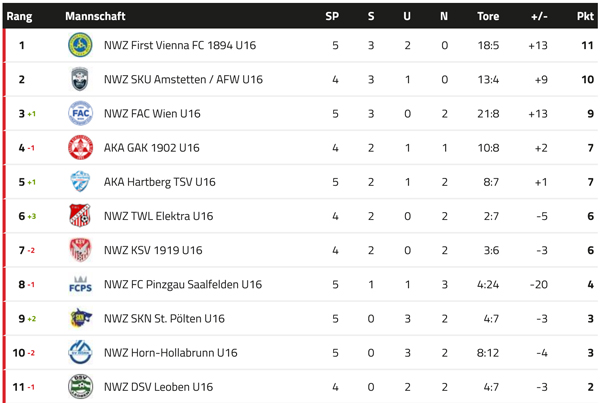Click the TWL Elektra club crest
This screenshot has height=403, width=600.
[x=80, y=216]
